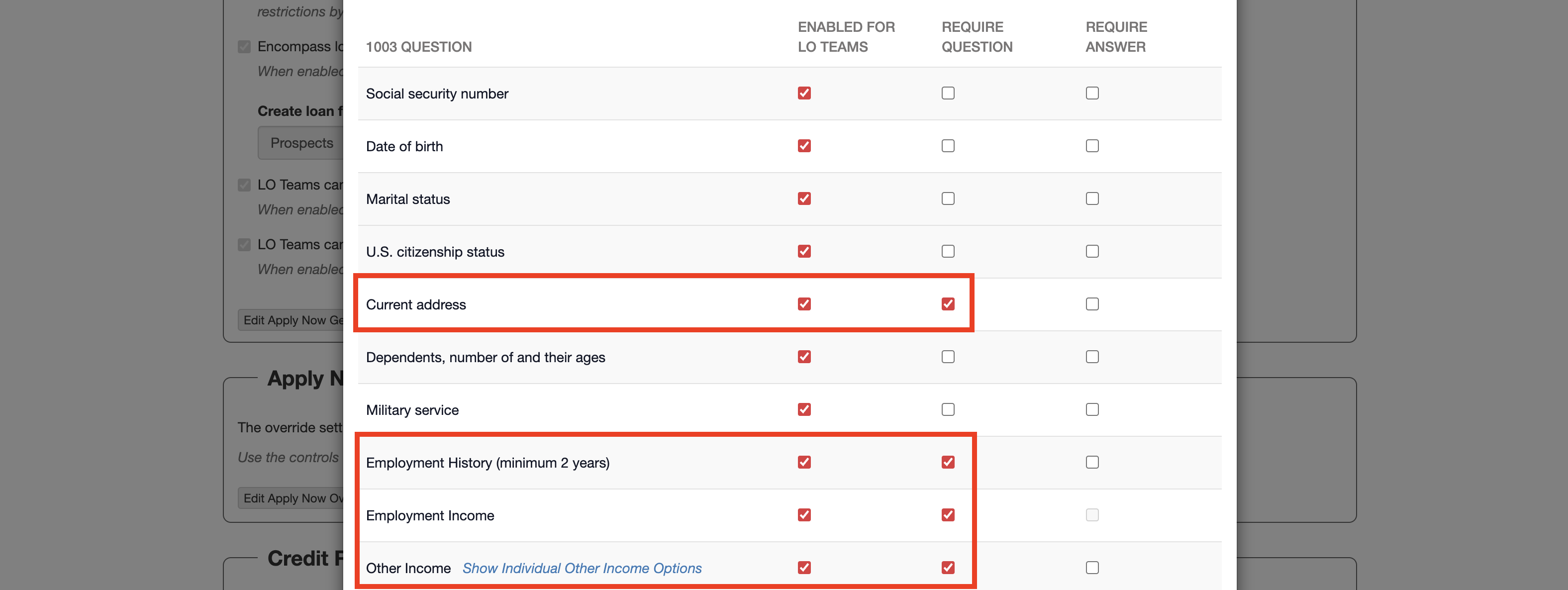The height and width of the screenshot is (590, 1568).
Task: Uncheck Require Question for Employment Income
Action: [948, 515]
